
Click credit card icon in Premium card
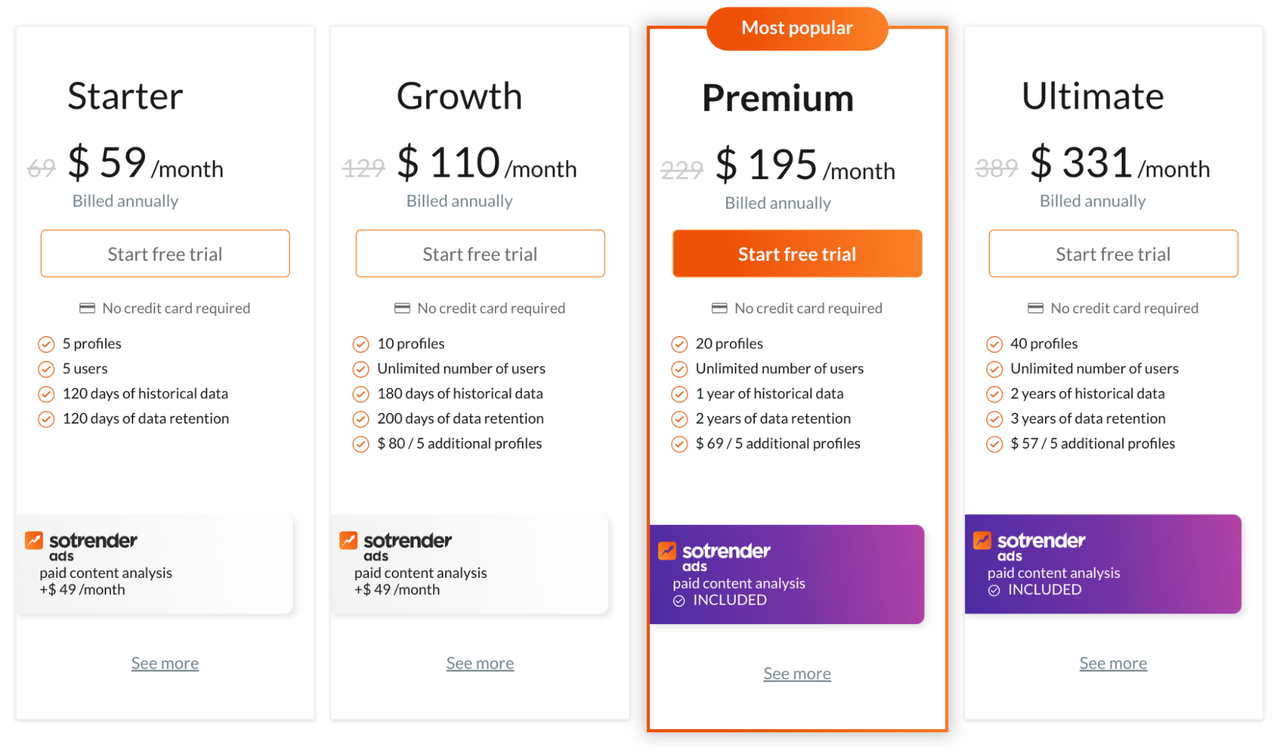[719, 308]
